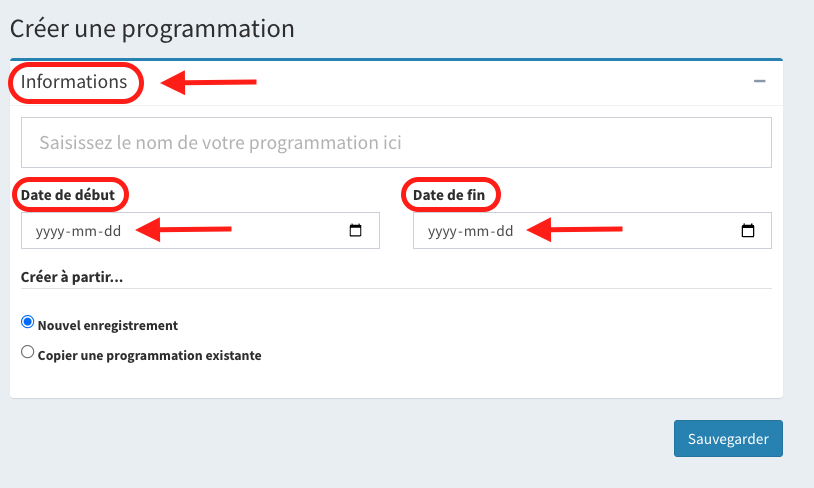Screen dimensions: 814x488
Task: Click the Date de début field label
Action: [68, 195]
